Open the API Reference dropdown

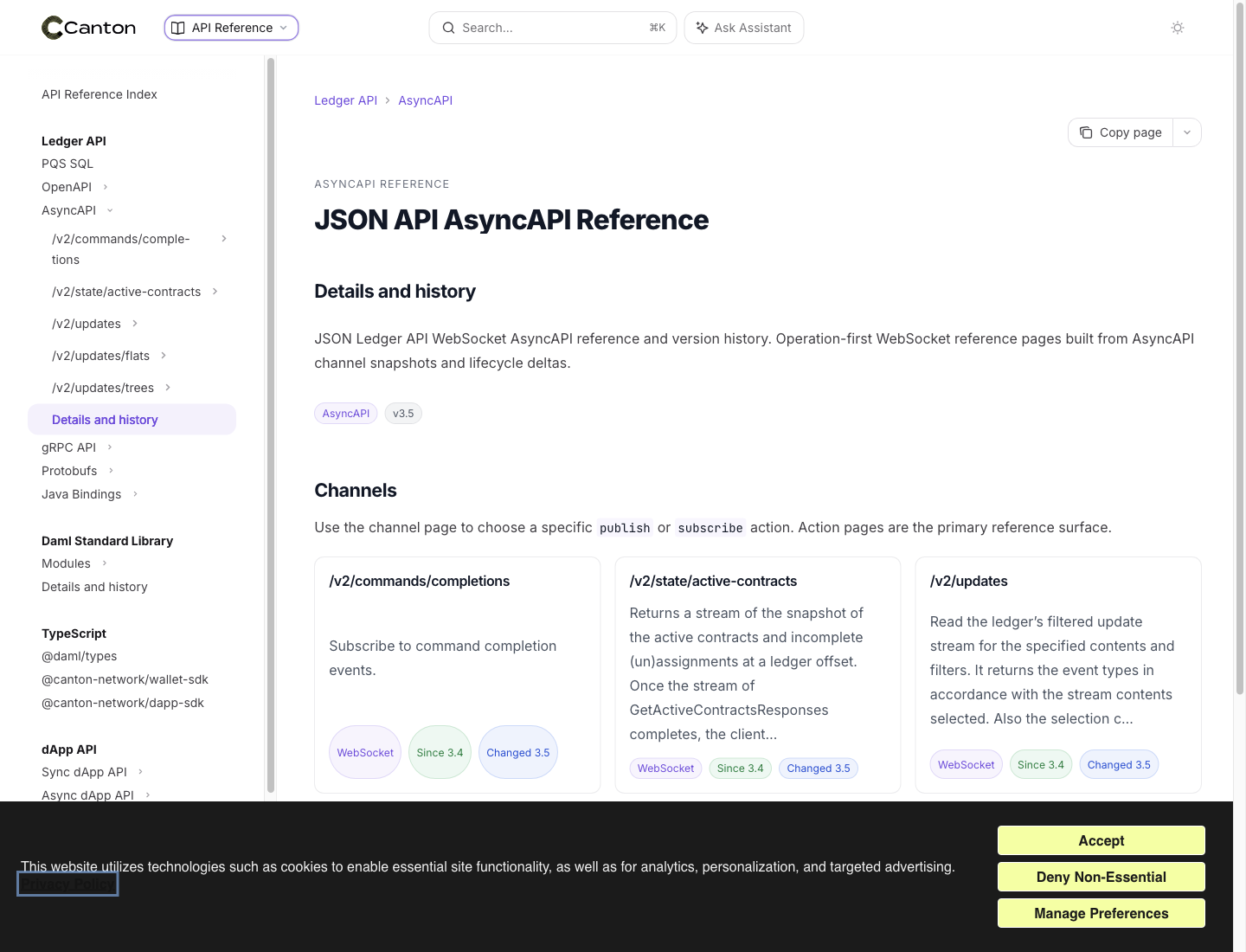tap(231, 28)
